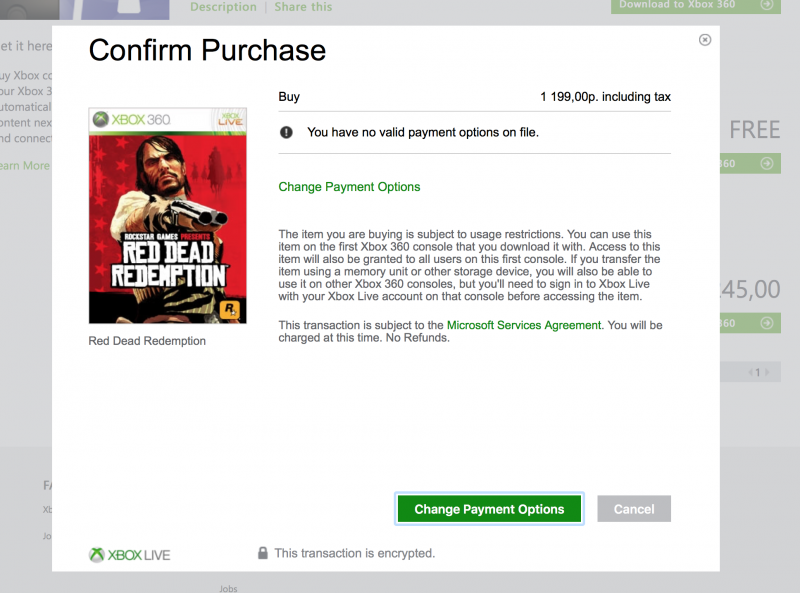
Task: Click the green Change Payment Options button
Action: click(x=489, y=509)
